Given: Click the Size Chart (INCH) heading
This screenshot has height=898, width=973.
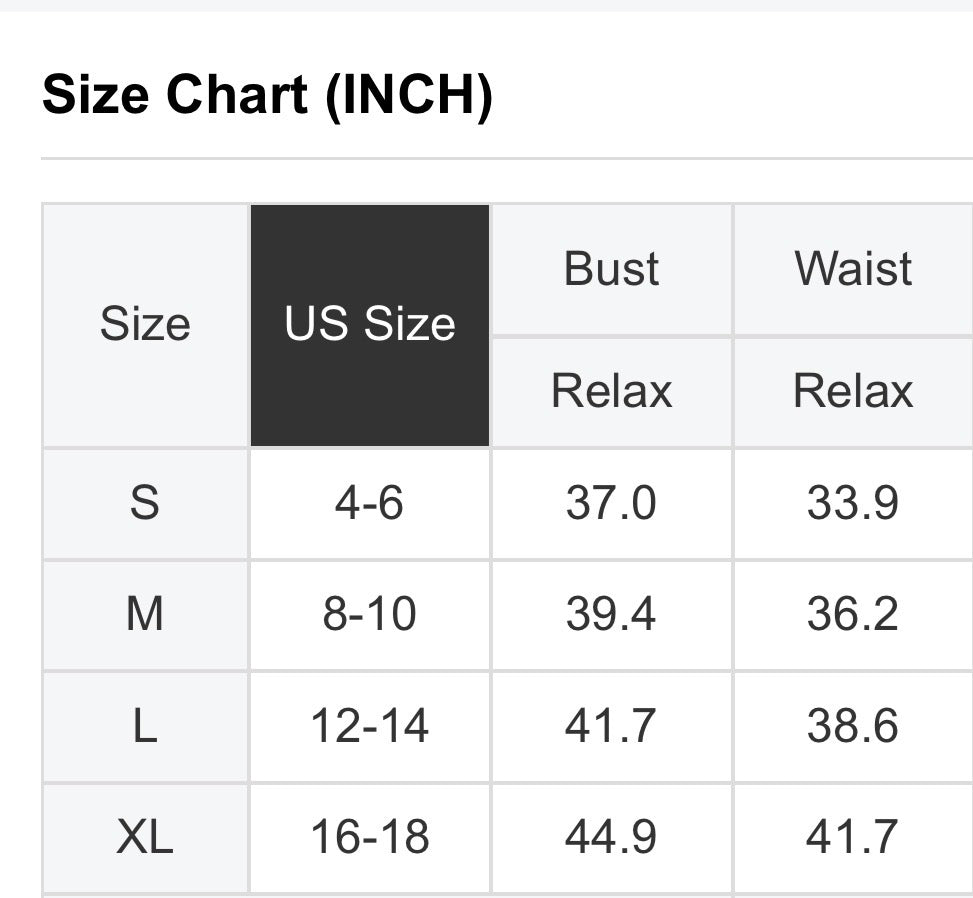Looking at the screenshot, I should click(267, 96).
